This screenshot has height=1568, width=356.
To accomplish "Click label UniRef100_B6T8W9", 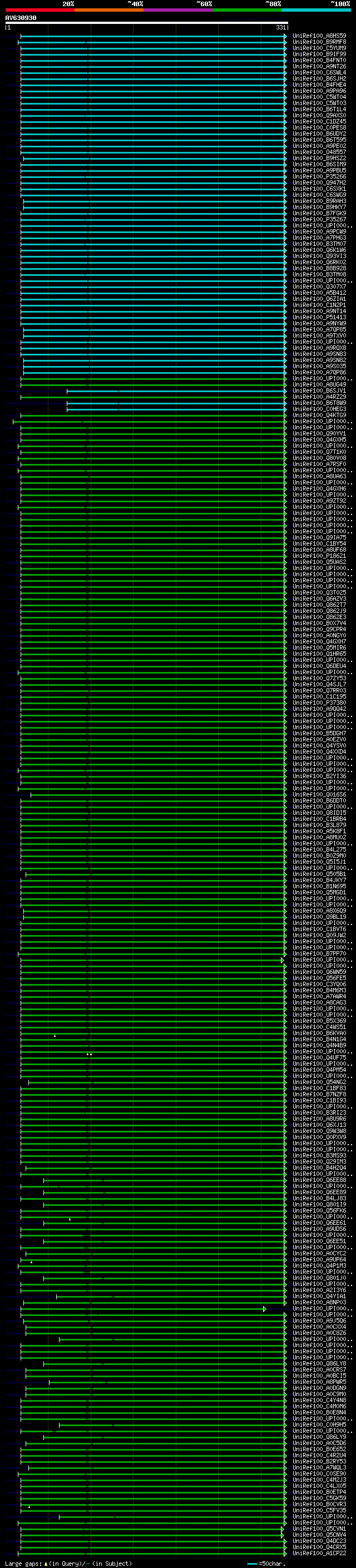I will coord(319,403).
